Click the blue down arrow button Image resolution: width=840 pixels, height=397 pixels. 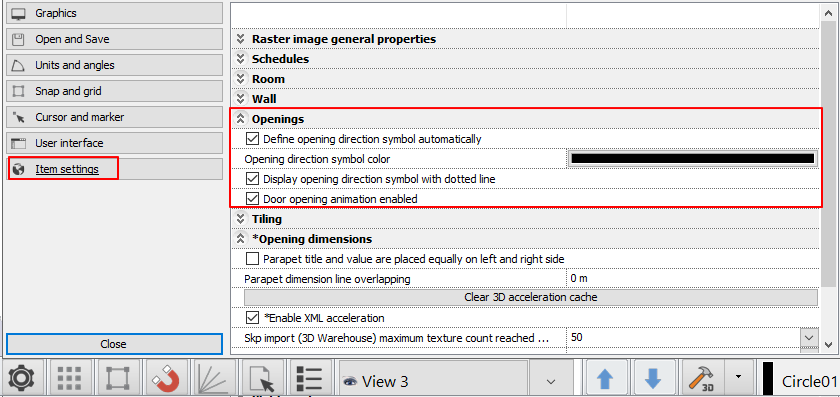pyautogui.click(x=653, y=379)
